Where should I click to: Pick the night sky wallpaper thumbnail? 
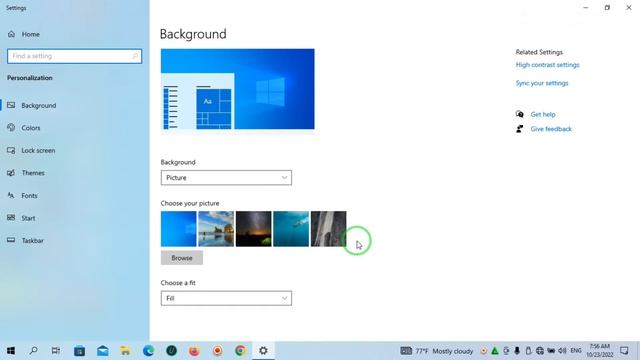tap(253, 229)
